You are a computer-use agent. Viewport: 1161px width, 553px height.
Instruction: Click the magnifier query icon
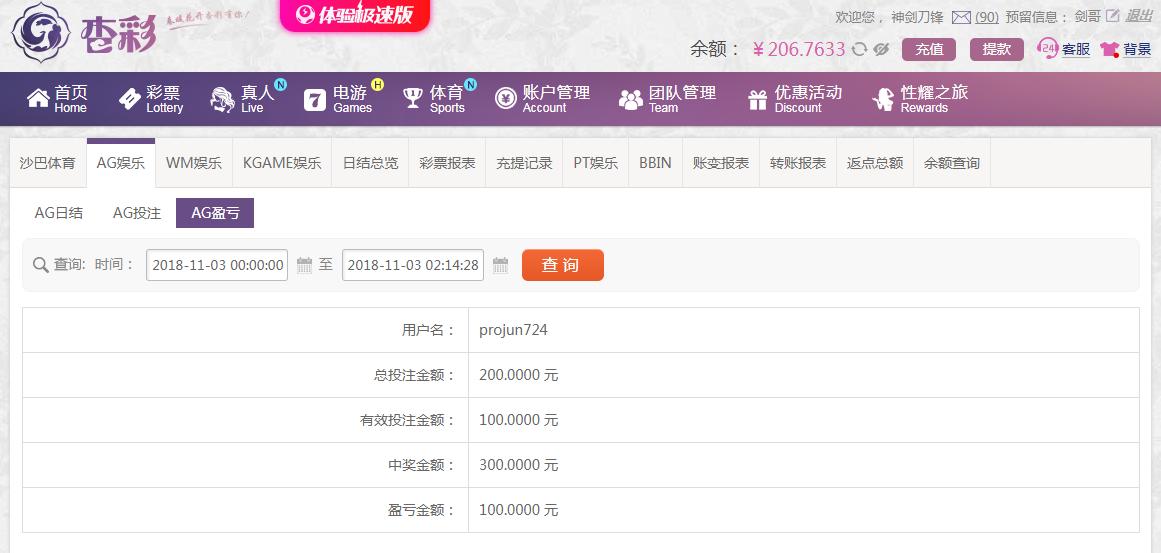pos(41,265)
